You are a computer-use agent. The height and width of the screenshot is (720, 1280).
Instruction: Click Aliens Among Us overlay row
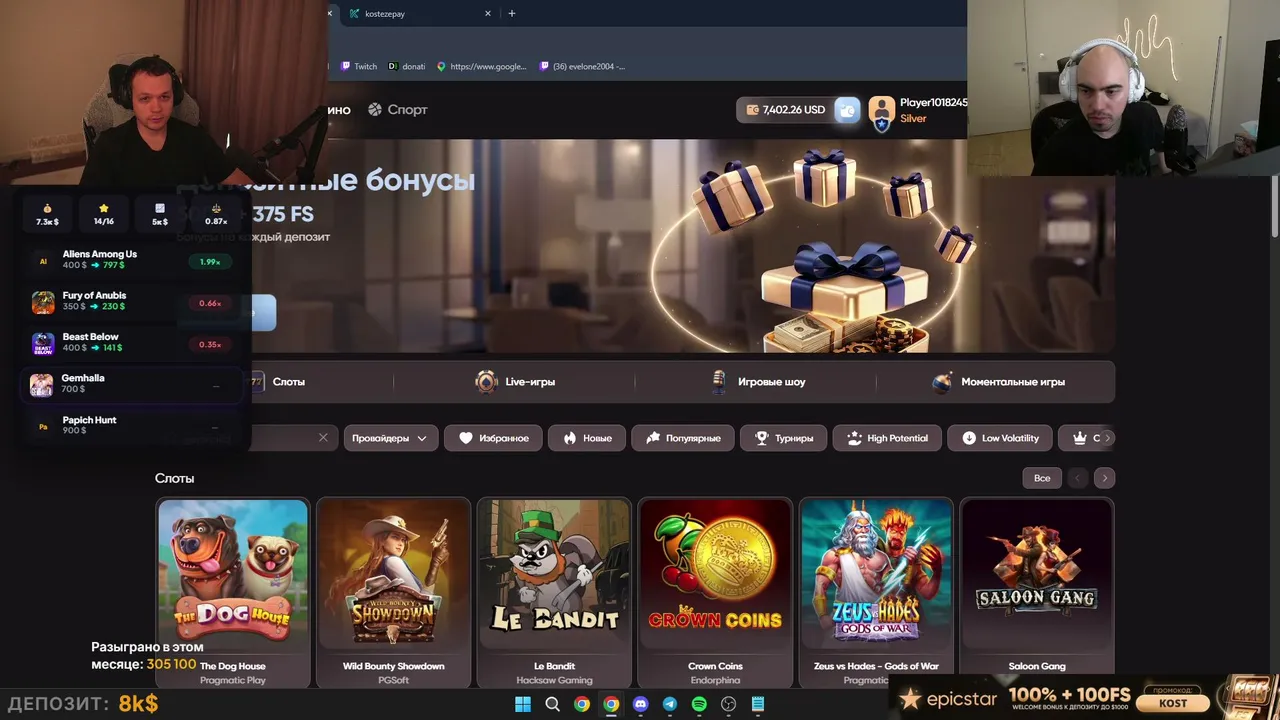(134, 261)
